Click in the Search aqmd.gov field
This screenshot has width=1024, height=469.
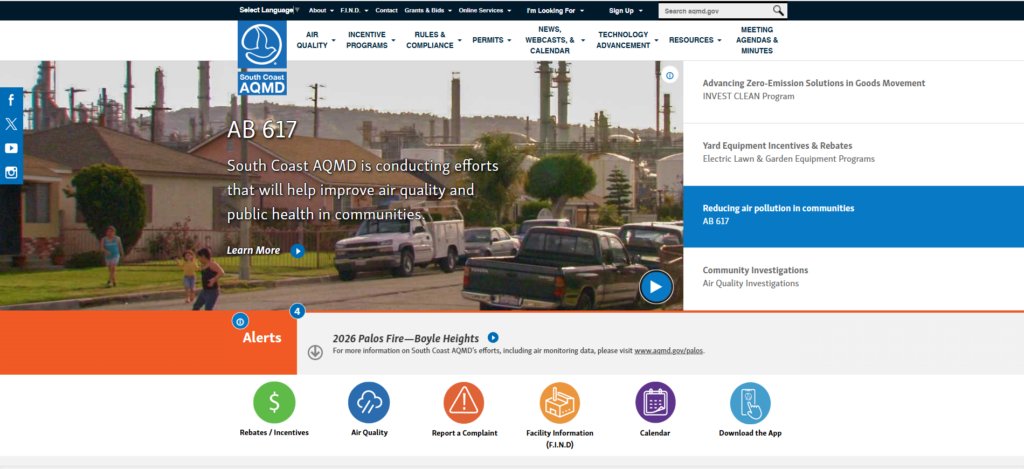(x=714, y=11)
